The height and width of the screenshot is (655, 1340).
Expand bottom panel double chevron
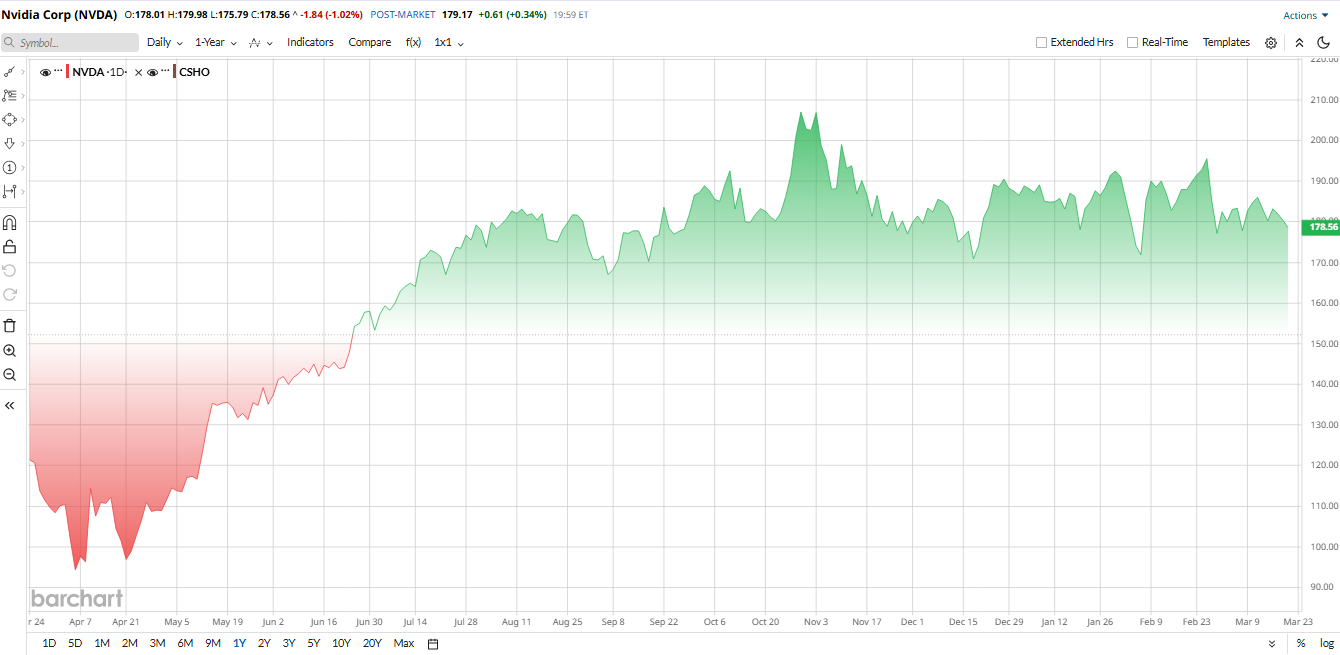[1272, 644]
